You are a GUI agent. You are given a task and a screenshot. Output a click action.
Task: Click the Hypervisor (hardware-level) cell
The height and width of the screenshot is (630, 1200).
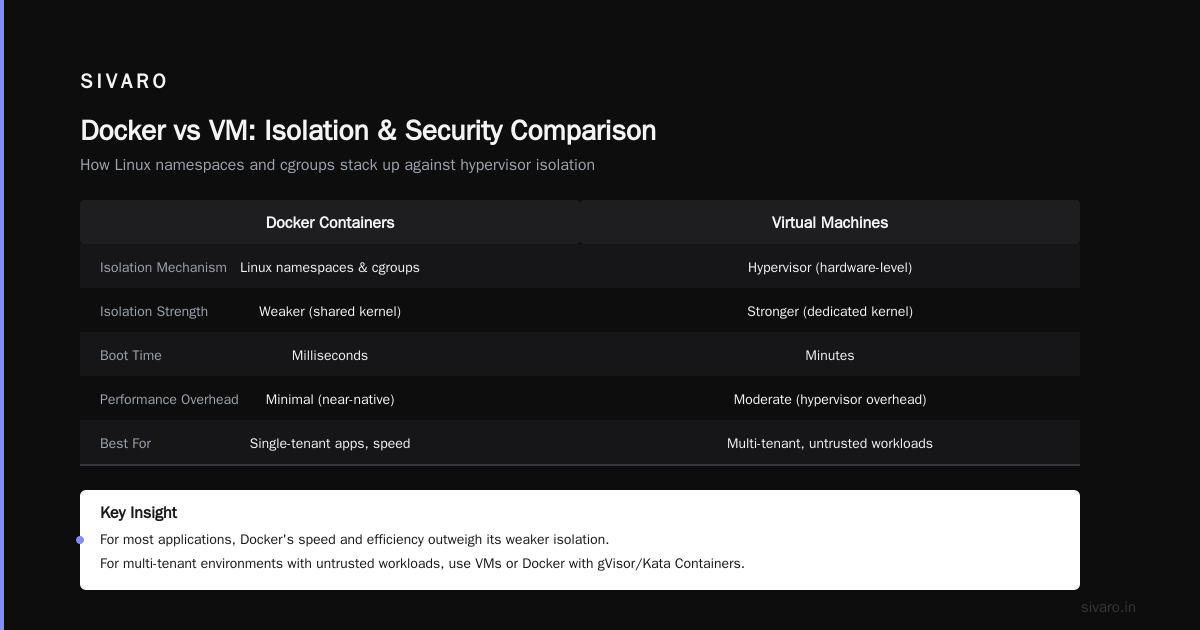[830, 268]
